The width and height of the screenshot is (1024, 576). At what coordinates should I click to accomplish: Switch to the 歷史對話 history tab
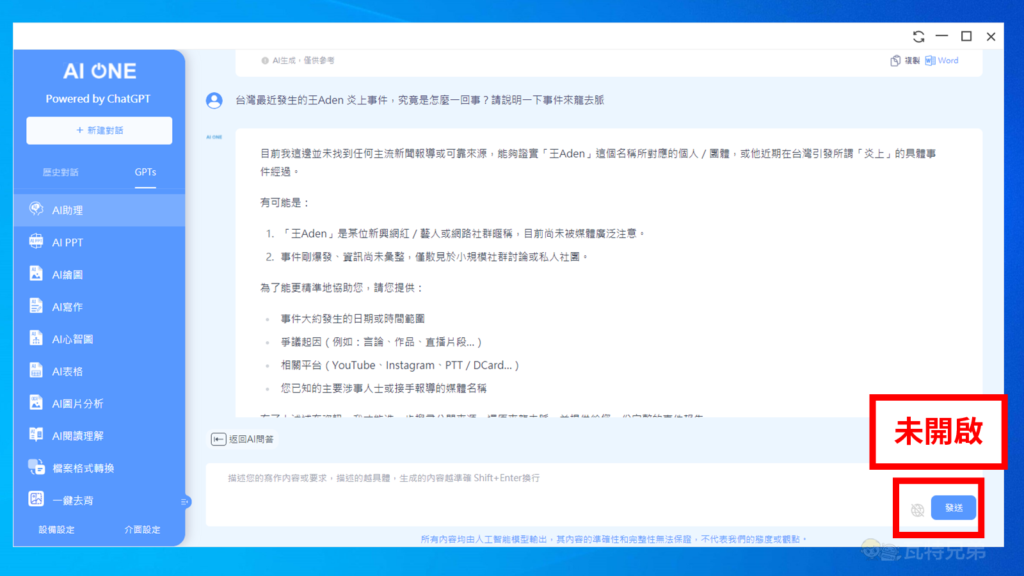60,172
